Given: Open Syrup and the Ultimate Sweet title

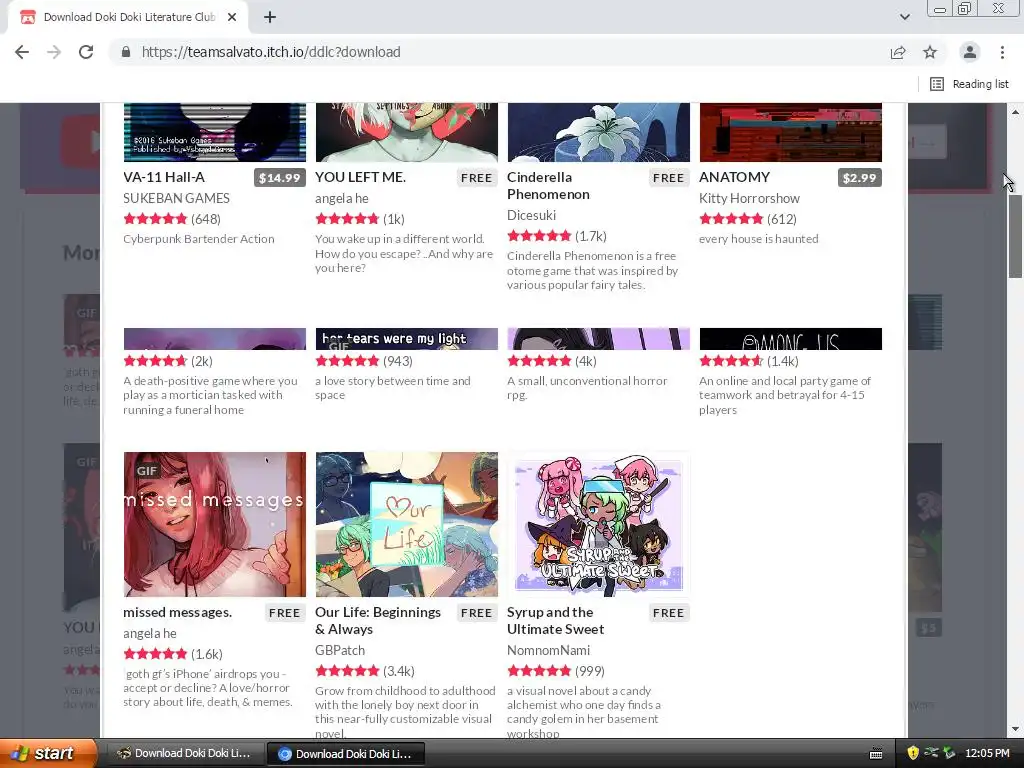Looking at the screenshot, I should click(555, 620).
